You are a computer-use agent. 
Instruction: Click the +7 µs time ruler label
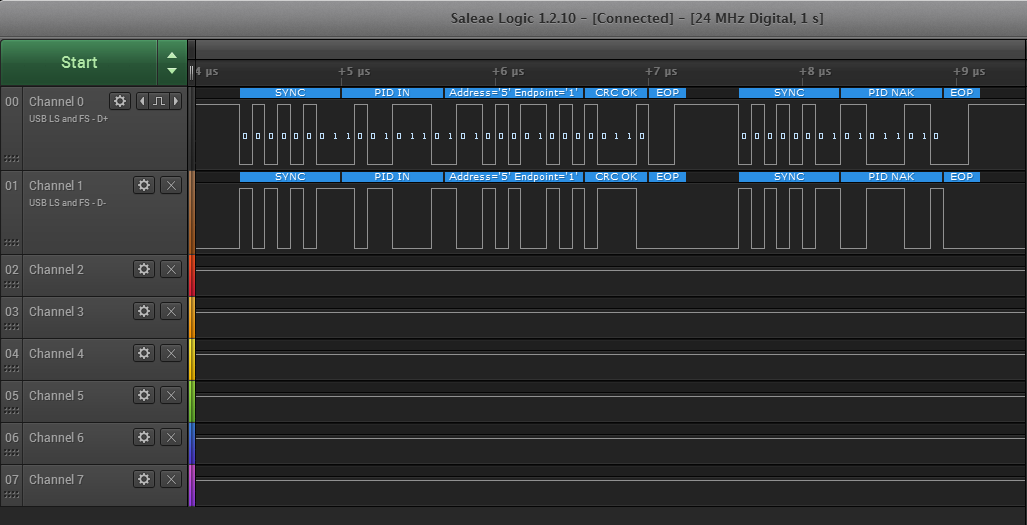(662, 71)
